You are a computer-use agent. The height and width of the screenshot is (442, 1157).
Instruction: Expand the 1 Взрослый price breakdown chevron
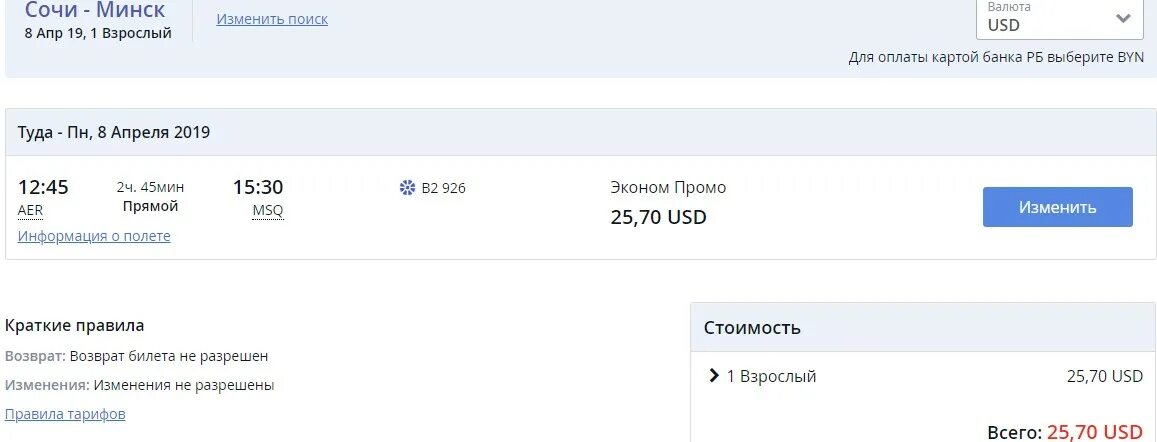pos(714,376)
